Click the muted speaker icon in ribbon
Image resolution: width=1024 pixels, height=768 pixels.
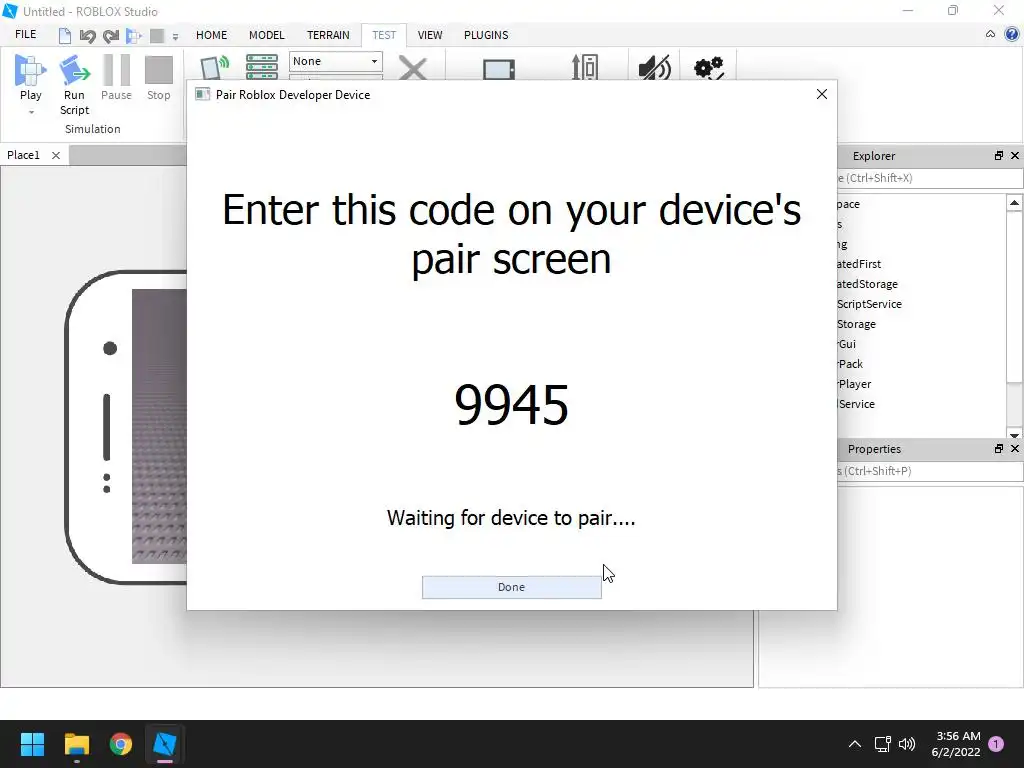(x=654, y=67)
